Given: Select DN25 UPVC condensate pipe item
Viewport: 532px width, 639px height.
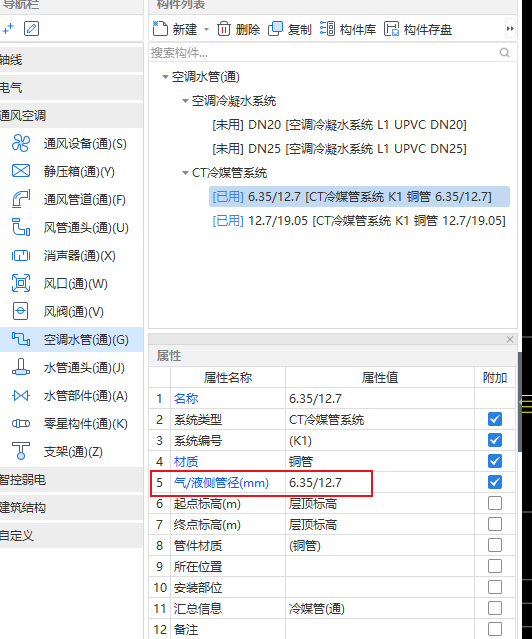Looking at the screenshot, I should tap(339, 149).
